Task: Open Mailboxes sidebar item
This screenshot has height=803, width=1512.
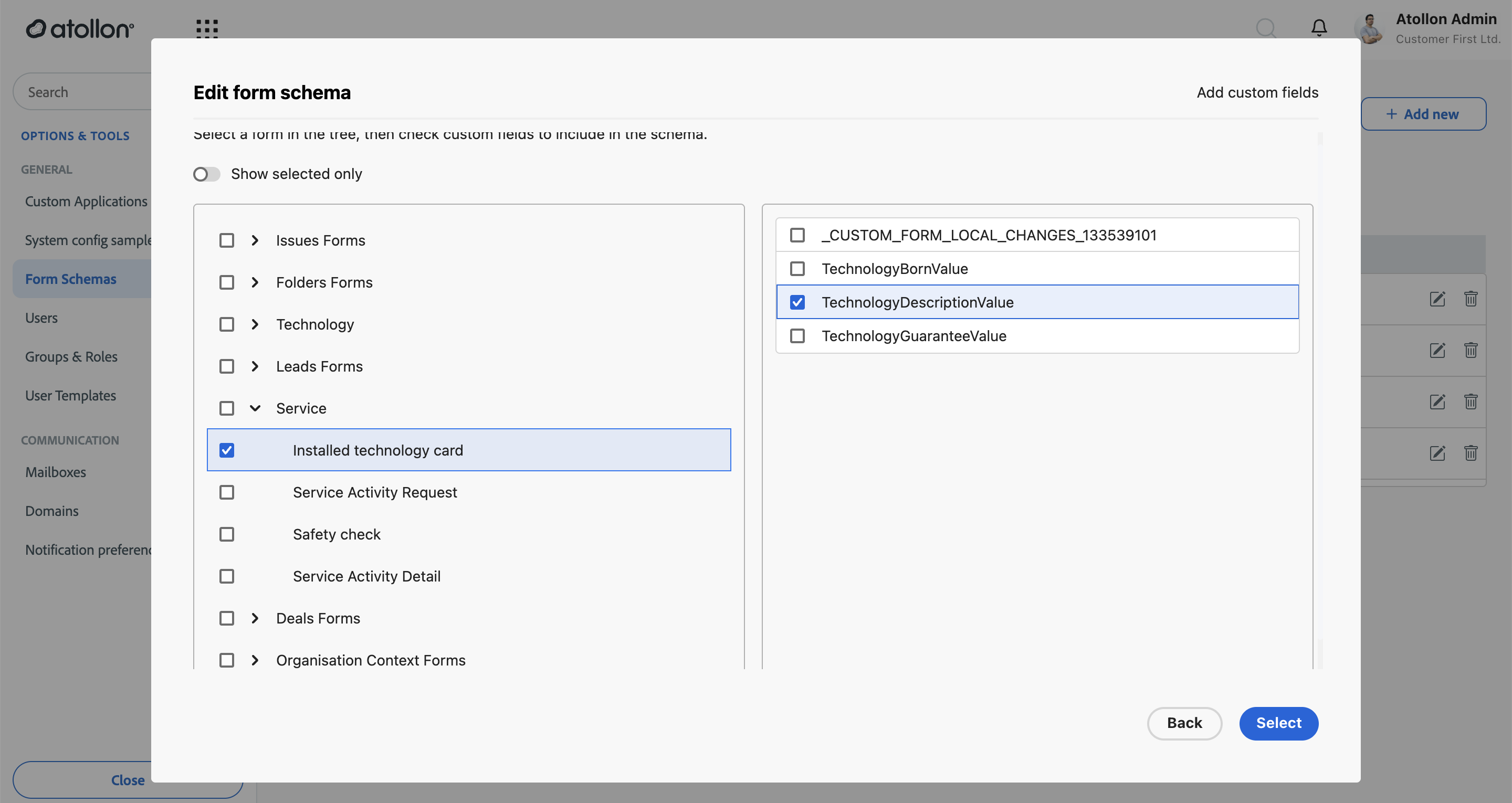Action: point(55,472)
